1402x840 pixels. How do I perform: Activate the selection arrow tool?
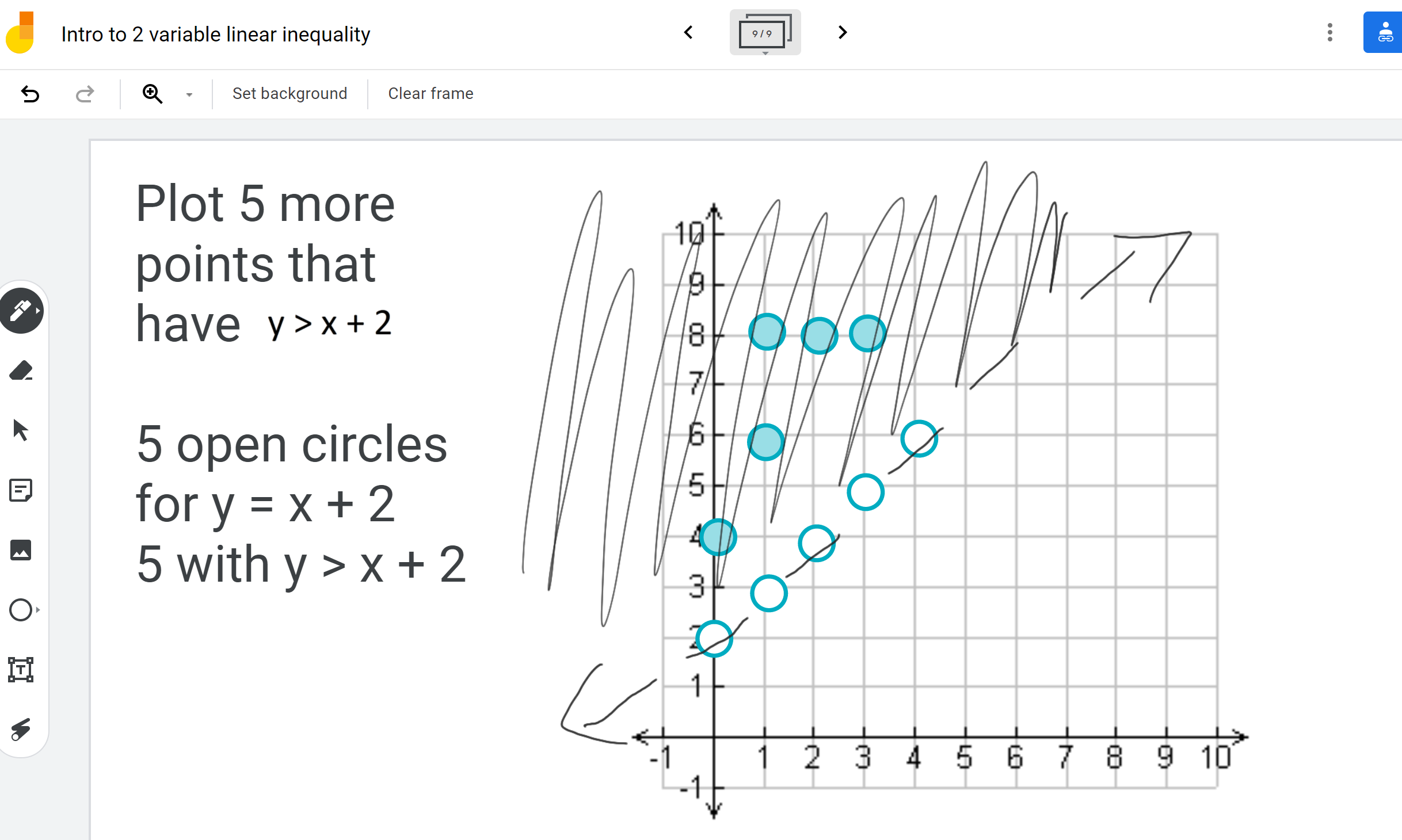21,430
